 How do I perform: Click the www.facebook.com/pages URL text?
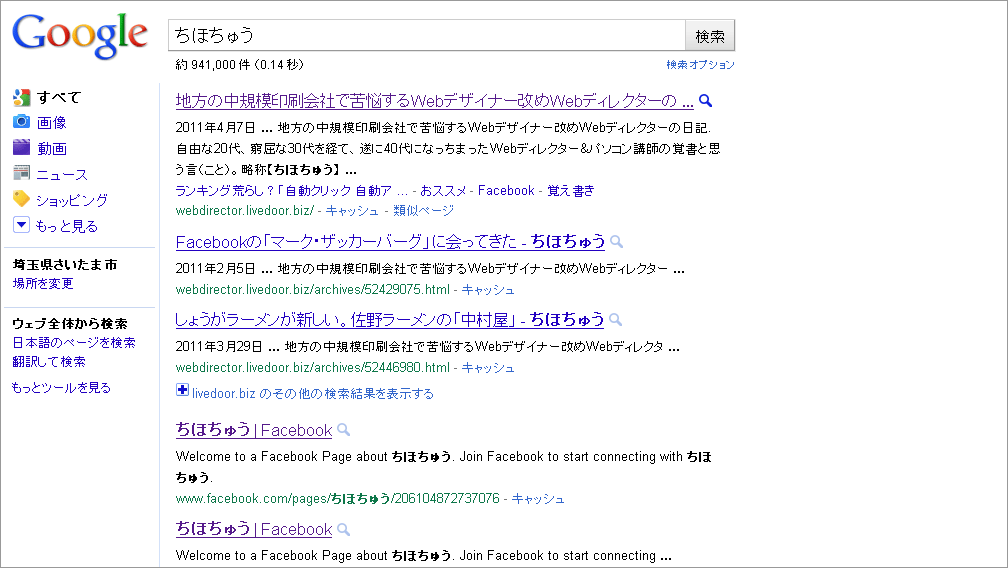point(338,499)
